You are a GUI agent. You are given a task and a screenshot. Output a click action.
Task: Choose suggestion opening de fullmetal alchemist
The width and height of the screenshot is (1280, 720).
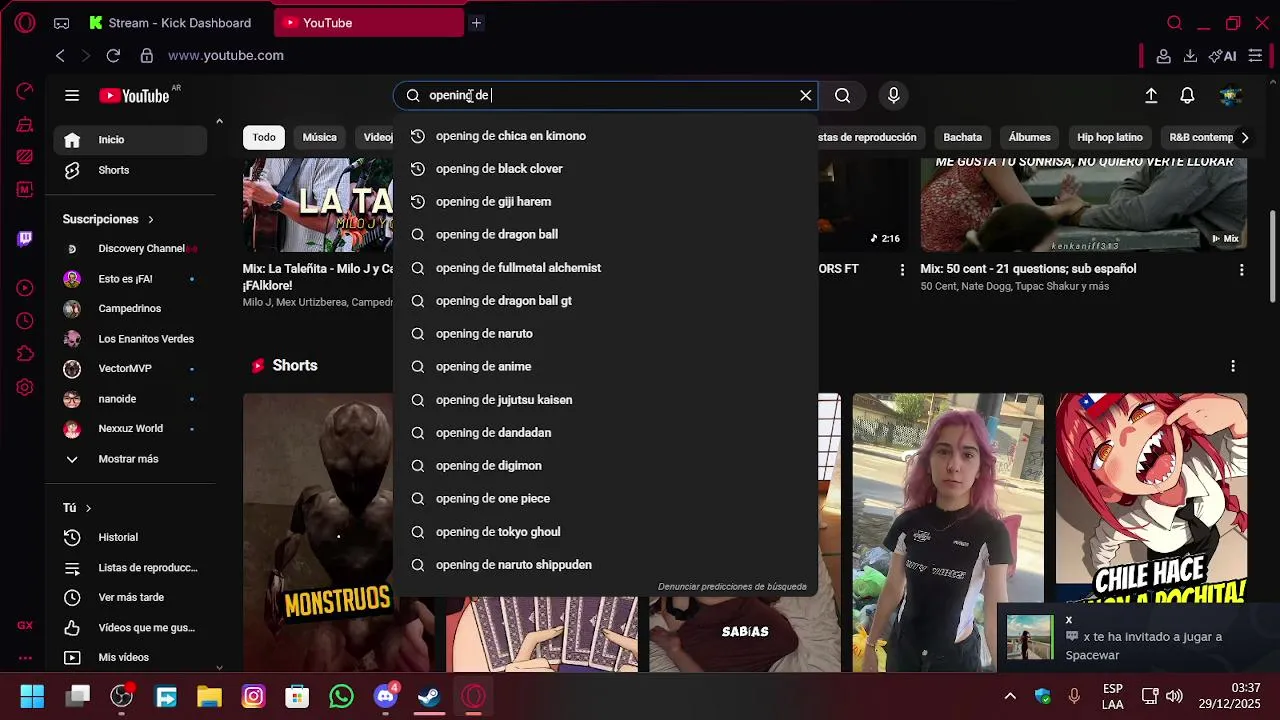pos(605,268)
